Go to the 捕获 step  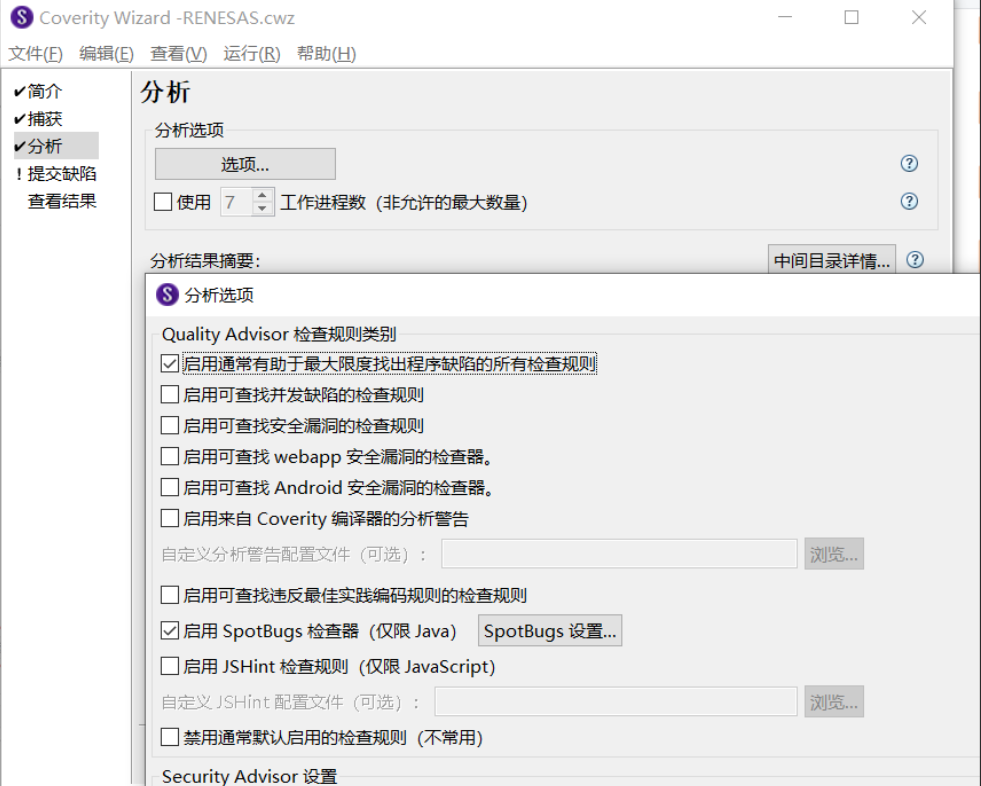[x=44, y=119]
